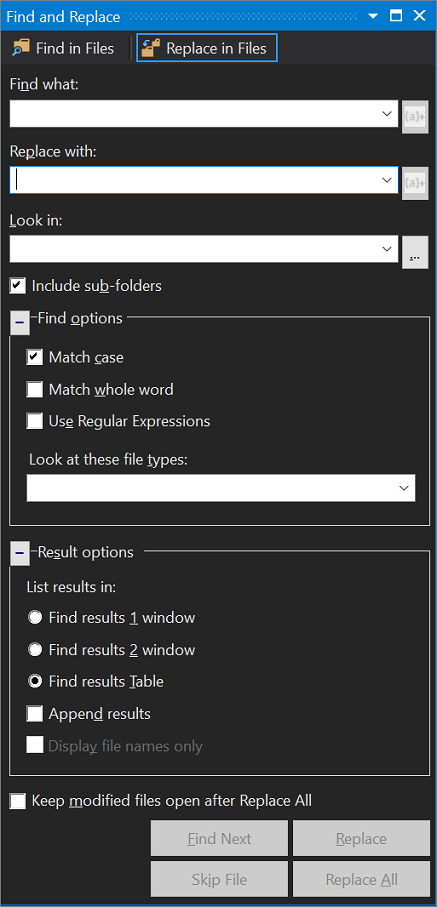Uncheck Include sub-folders
This screenshot has width=437, height=907.
18,286
